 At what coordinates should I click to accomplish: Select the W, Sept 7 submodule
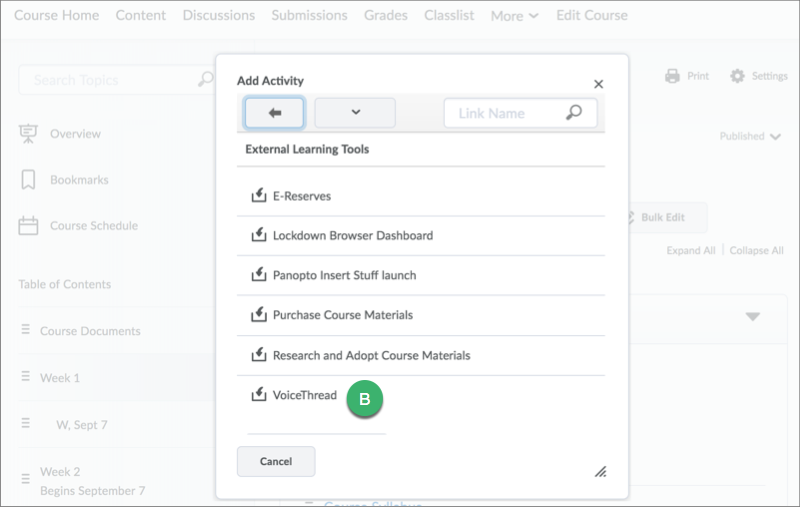click(x=82, y=425)
